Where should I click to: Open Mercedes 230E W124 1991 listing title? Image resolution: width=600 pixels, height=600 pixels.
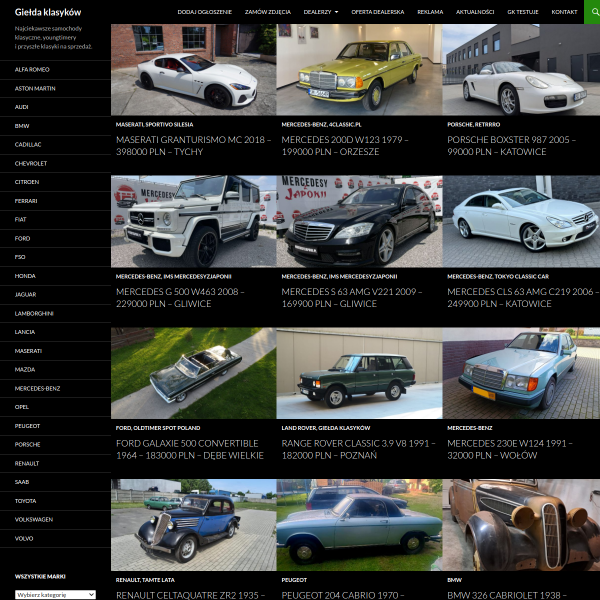(x=510, y=449)
